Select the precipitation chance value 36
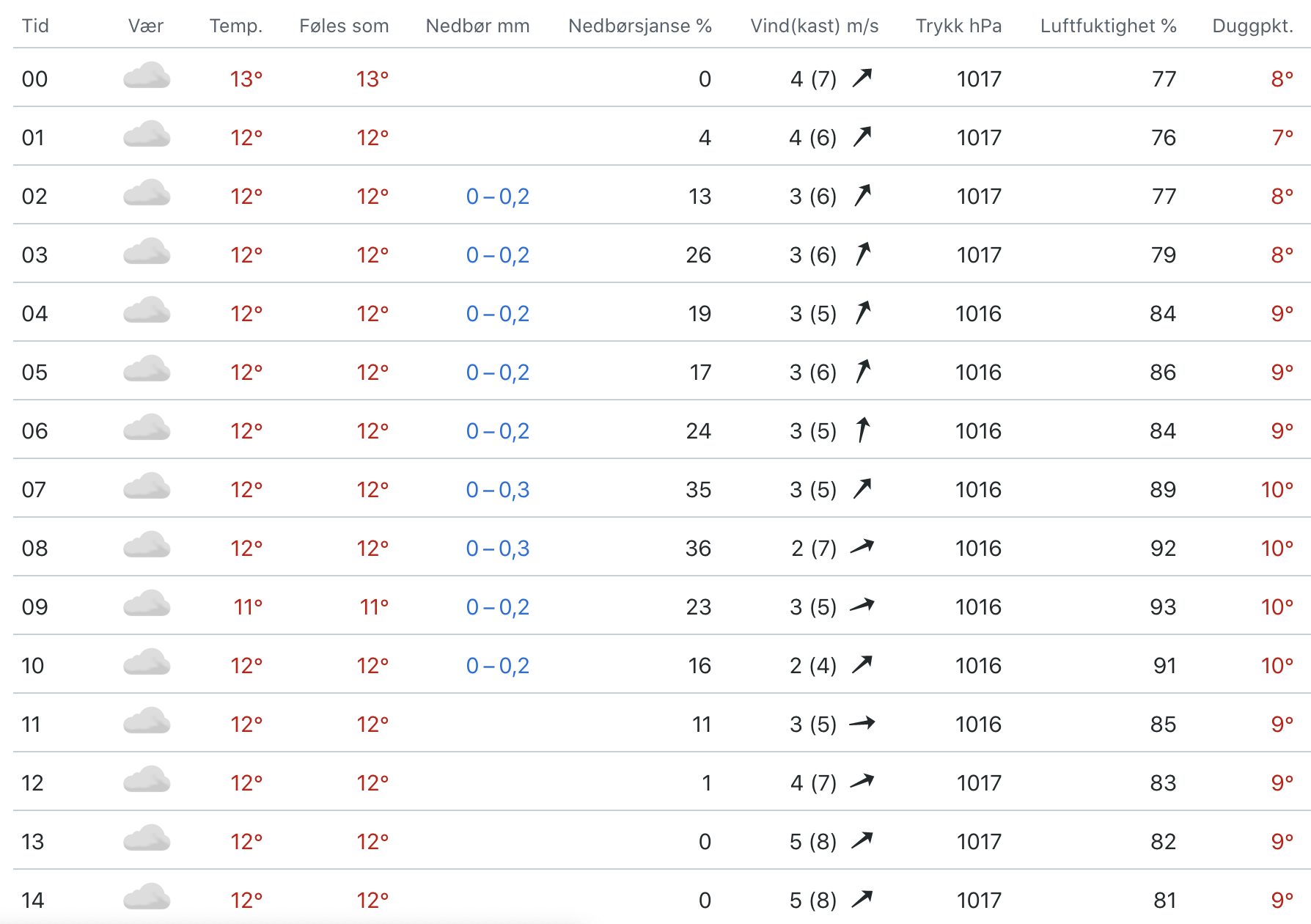This screenshot has width=1311, height=924. (698, 549)
